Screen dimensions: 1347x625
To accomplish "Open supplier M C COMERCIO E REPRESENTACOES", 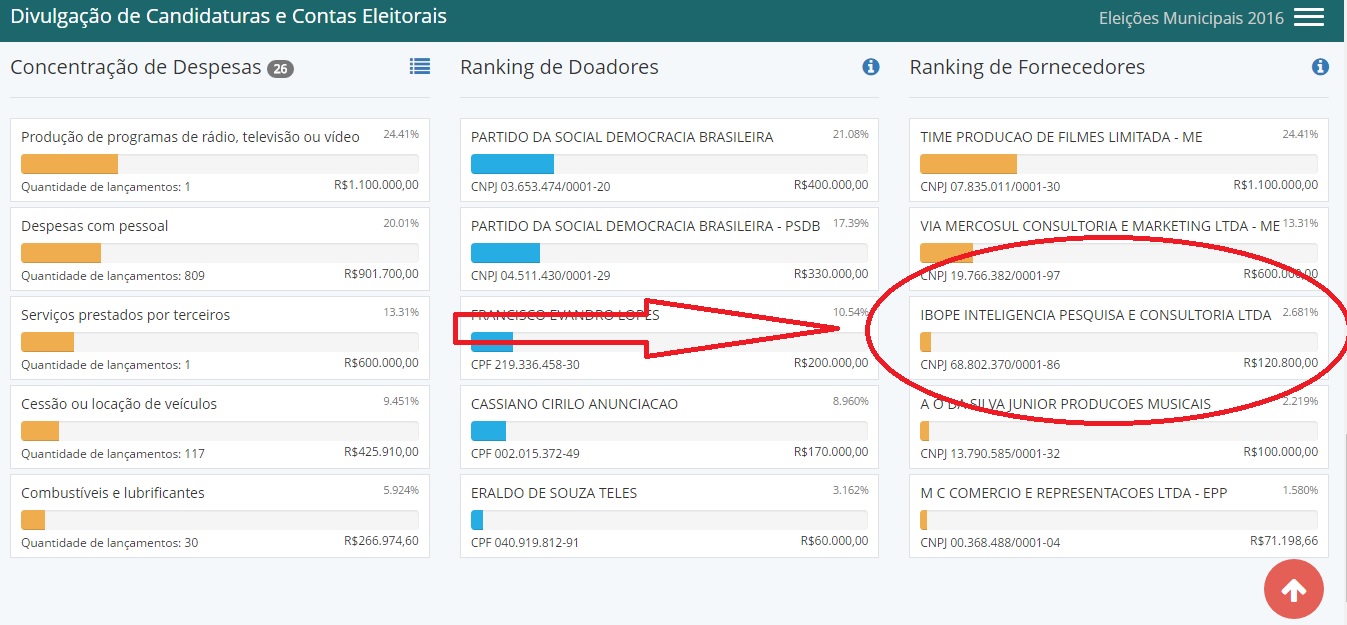I will click(x=1119, y=516).
